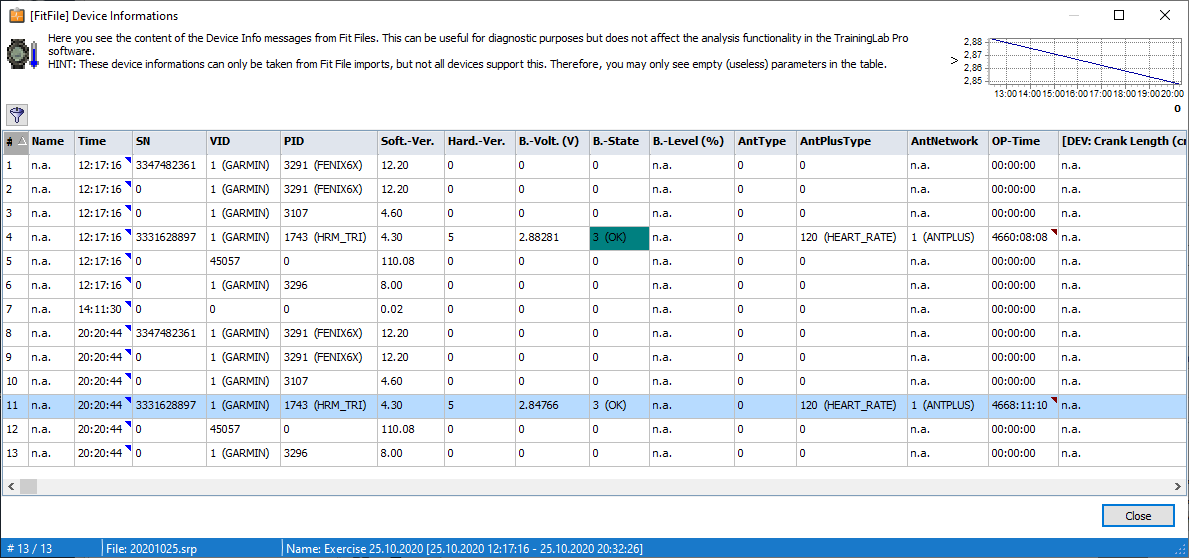1189x558 pixels.
Task: Click the SN column header
Action: (143, 141)
